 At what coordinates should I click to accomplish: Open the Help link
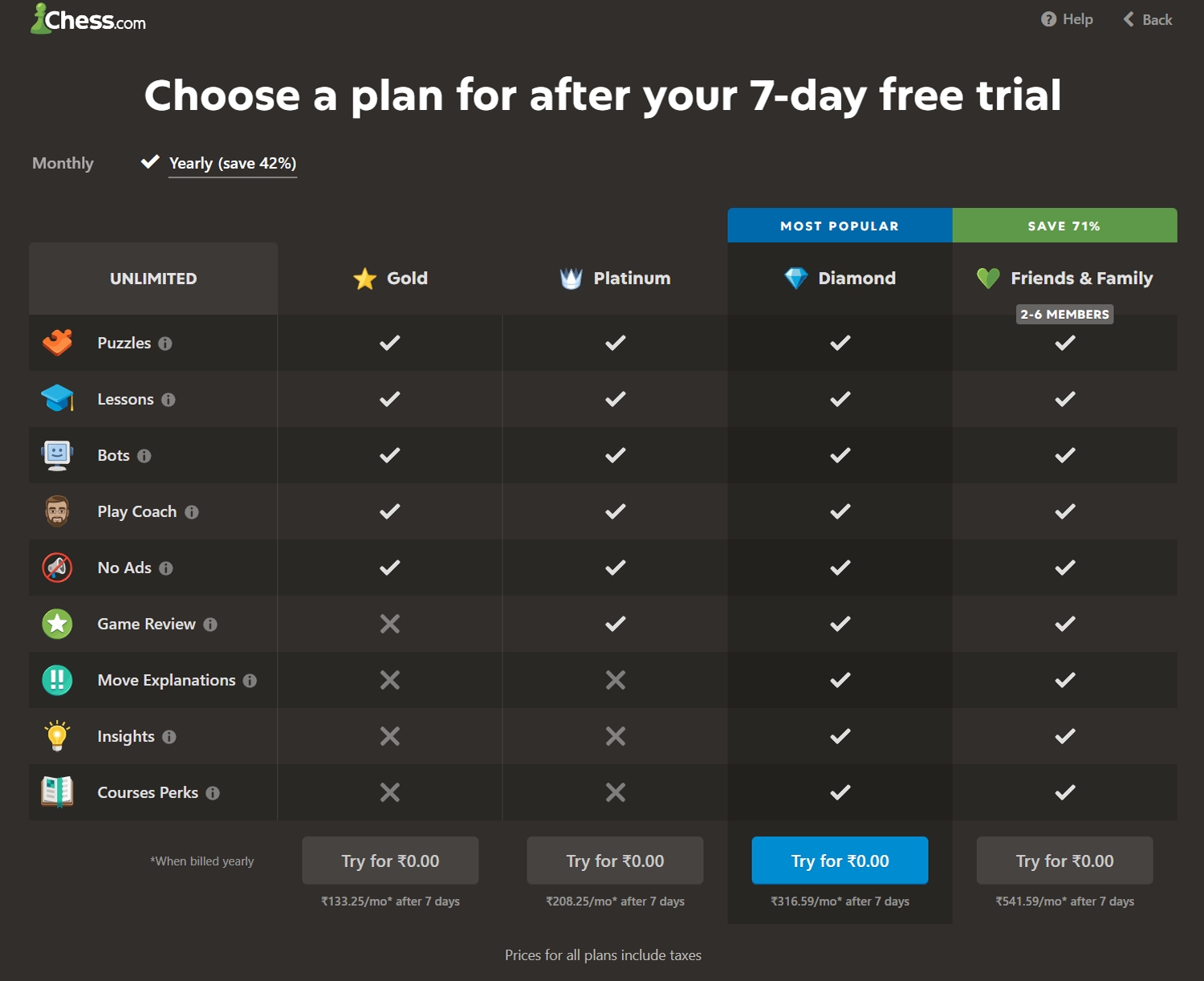coord(1067,19)
